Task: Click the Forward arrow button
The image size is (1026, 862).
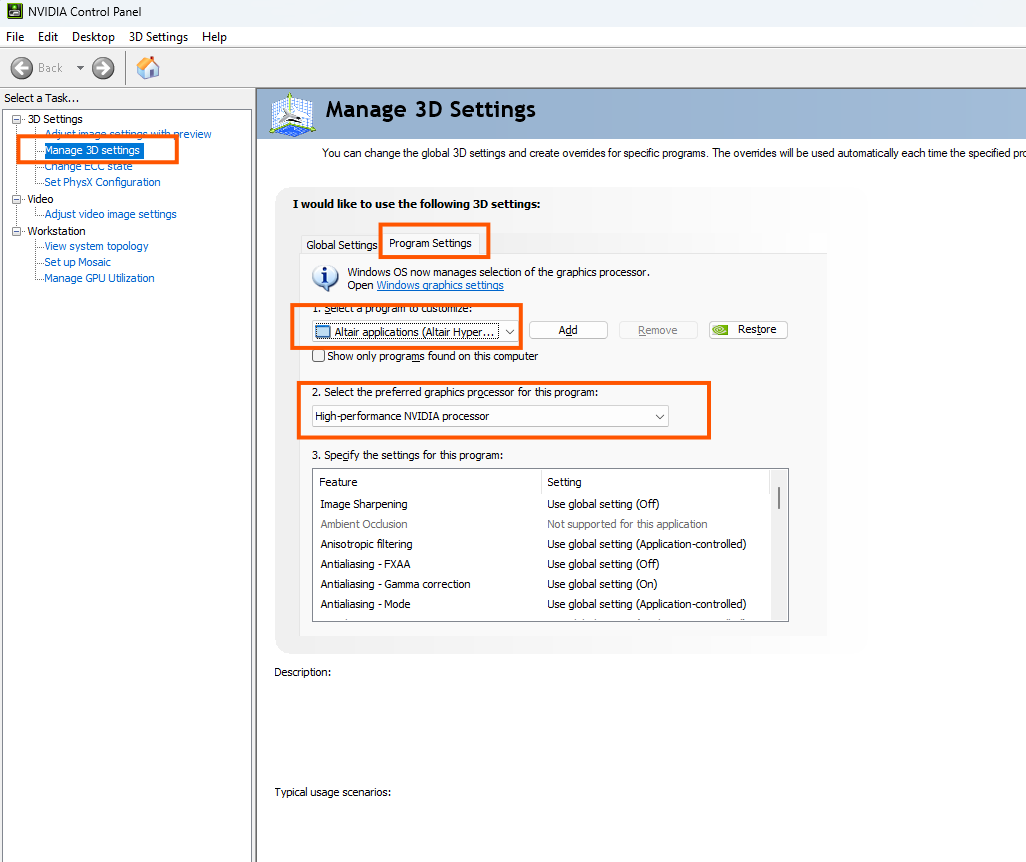Action: click(103, 67)
